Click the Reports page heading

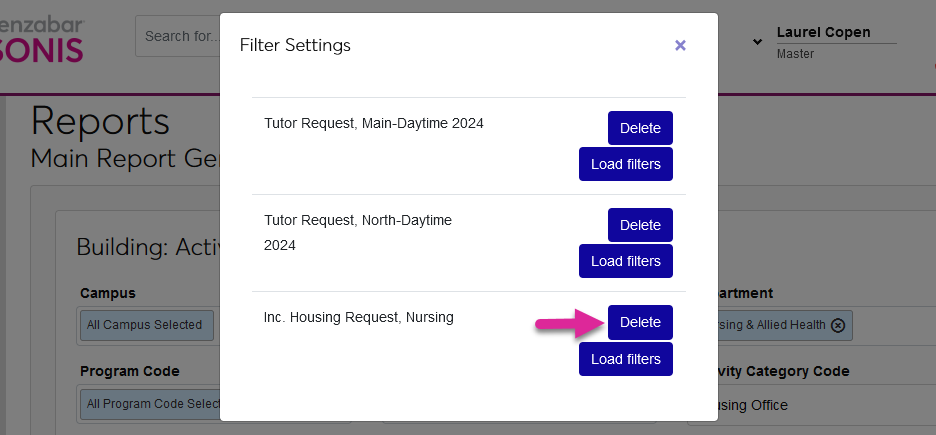pos(100,120)
